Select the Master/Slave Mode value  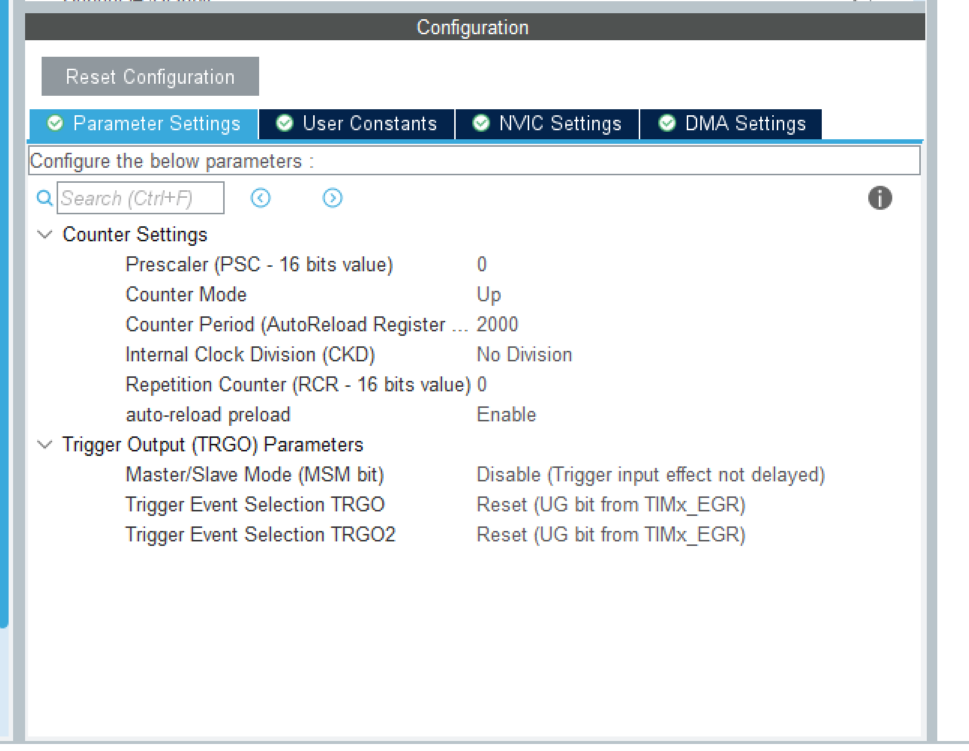(x=650, y=475)
